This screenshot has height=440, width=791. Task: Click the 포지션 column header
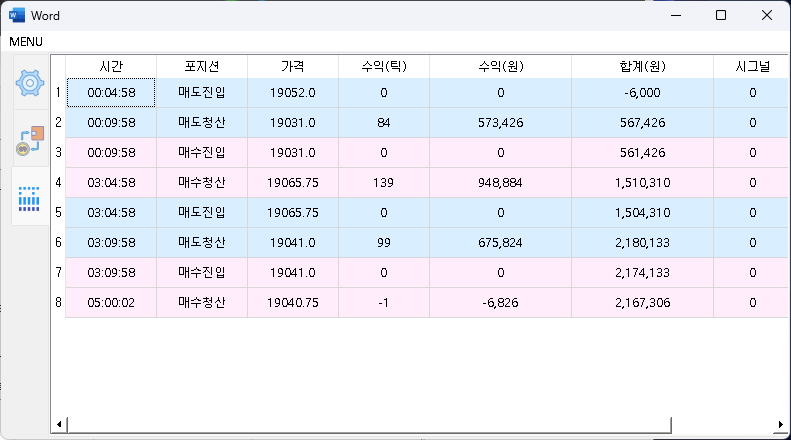pos(202,66)
